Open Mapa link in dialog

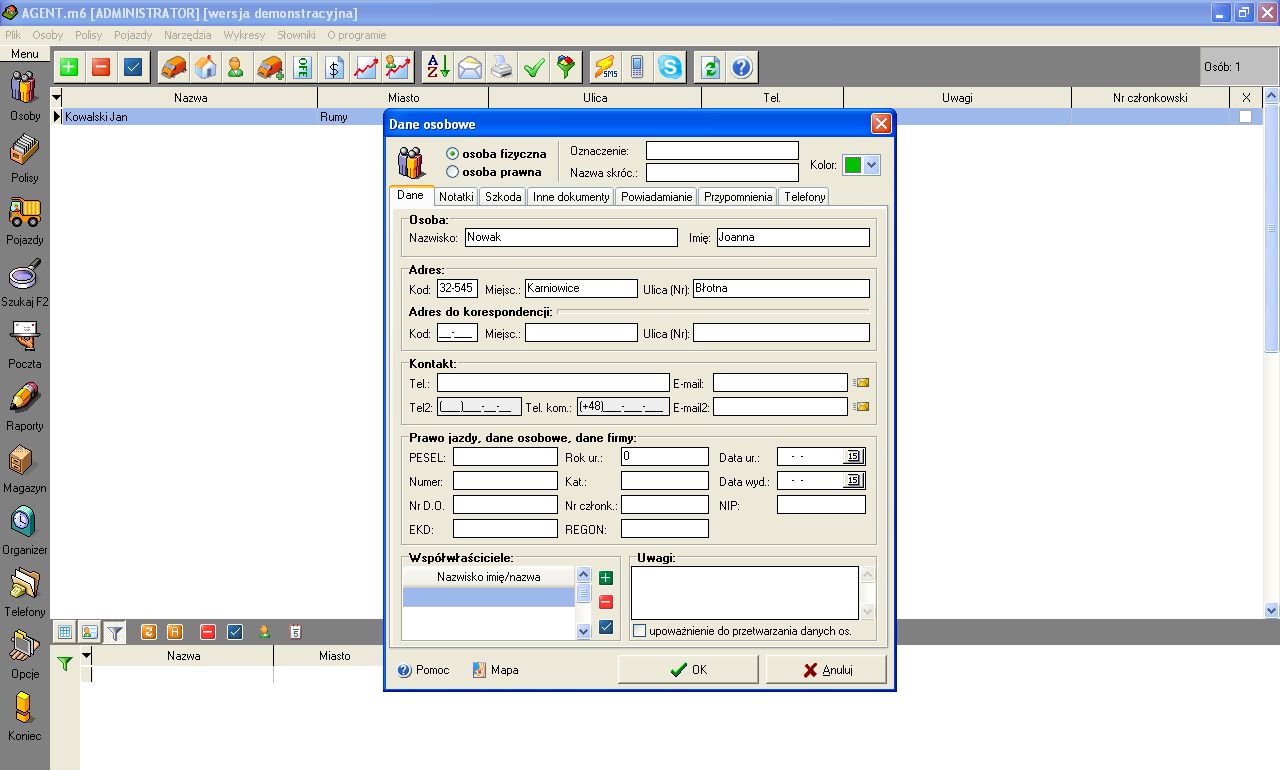(496, 670)
